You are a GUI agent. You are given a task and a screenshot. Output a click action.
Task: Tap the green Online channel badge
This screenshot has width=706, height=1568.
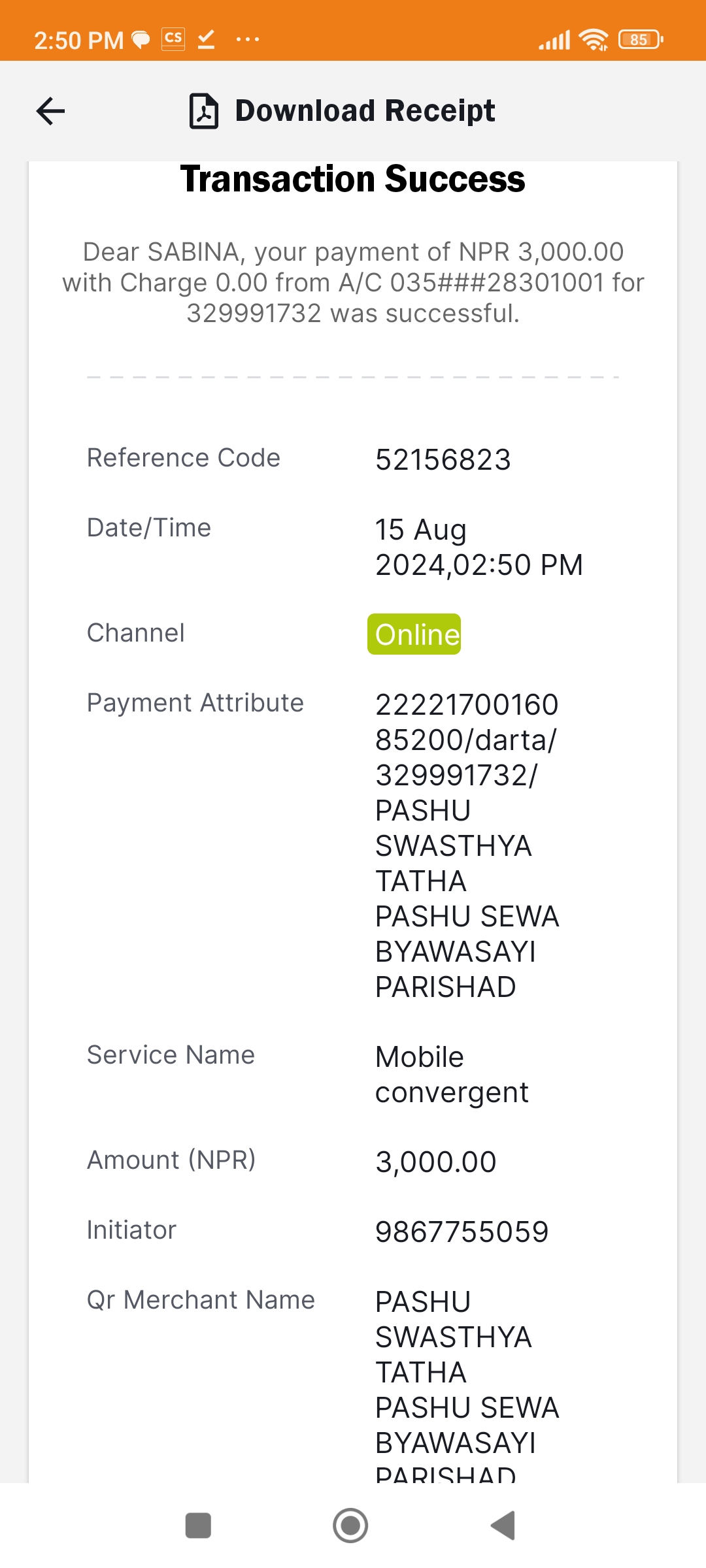414,634
